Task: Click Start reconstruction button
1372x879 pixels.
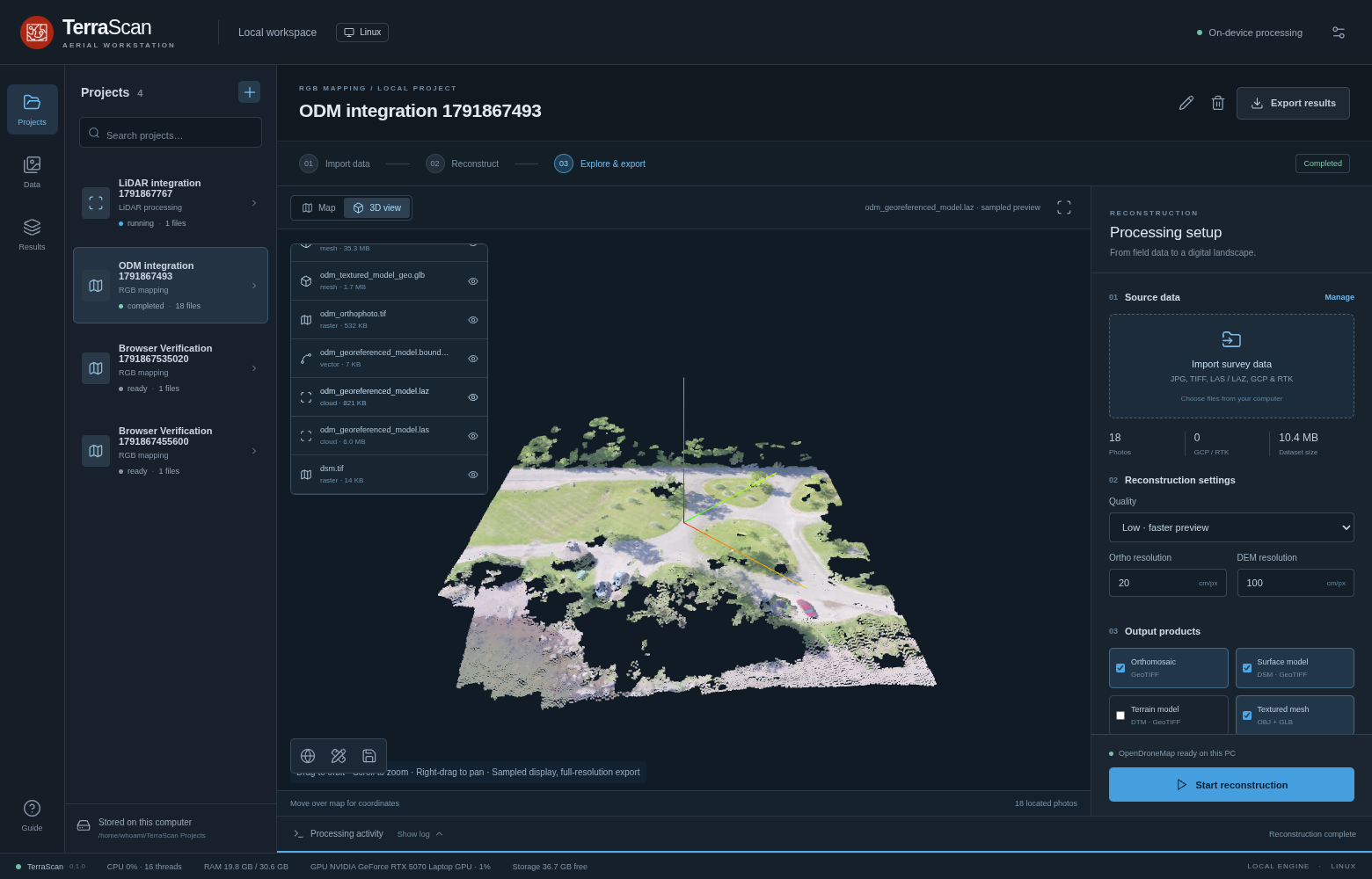Action: pos(1231,785)
